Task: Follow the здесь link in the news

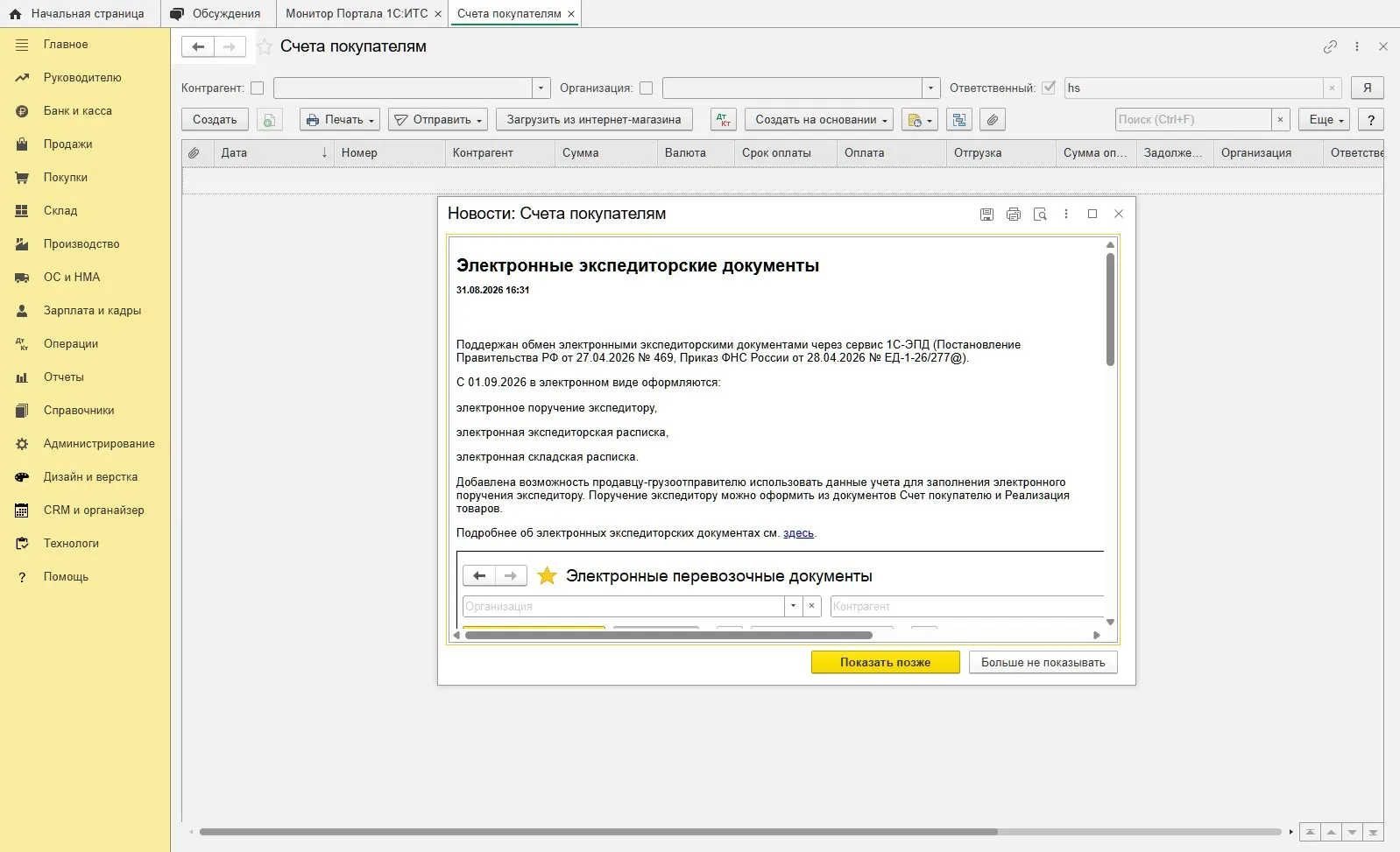Action: click(798, 533)
